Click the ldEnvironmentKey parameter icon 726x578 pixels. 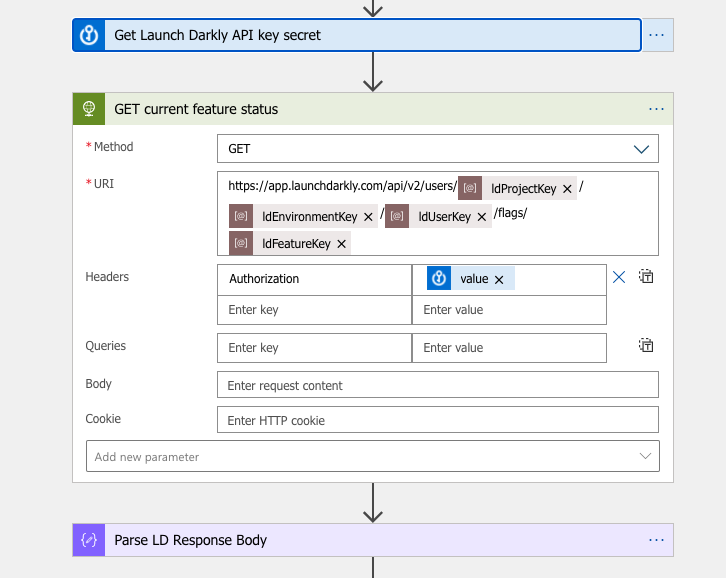241,216
